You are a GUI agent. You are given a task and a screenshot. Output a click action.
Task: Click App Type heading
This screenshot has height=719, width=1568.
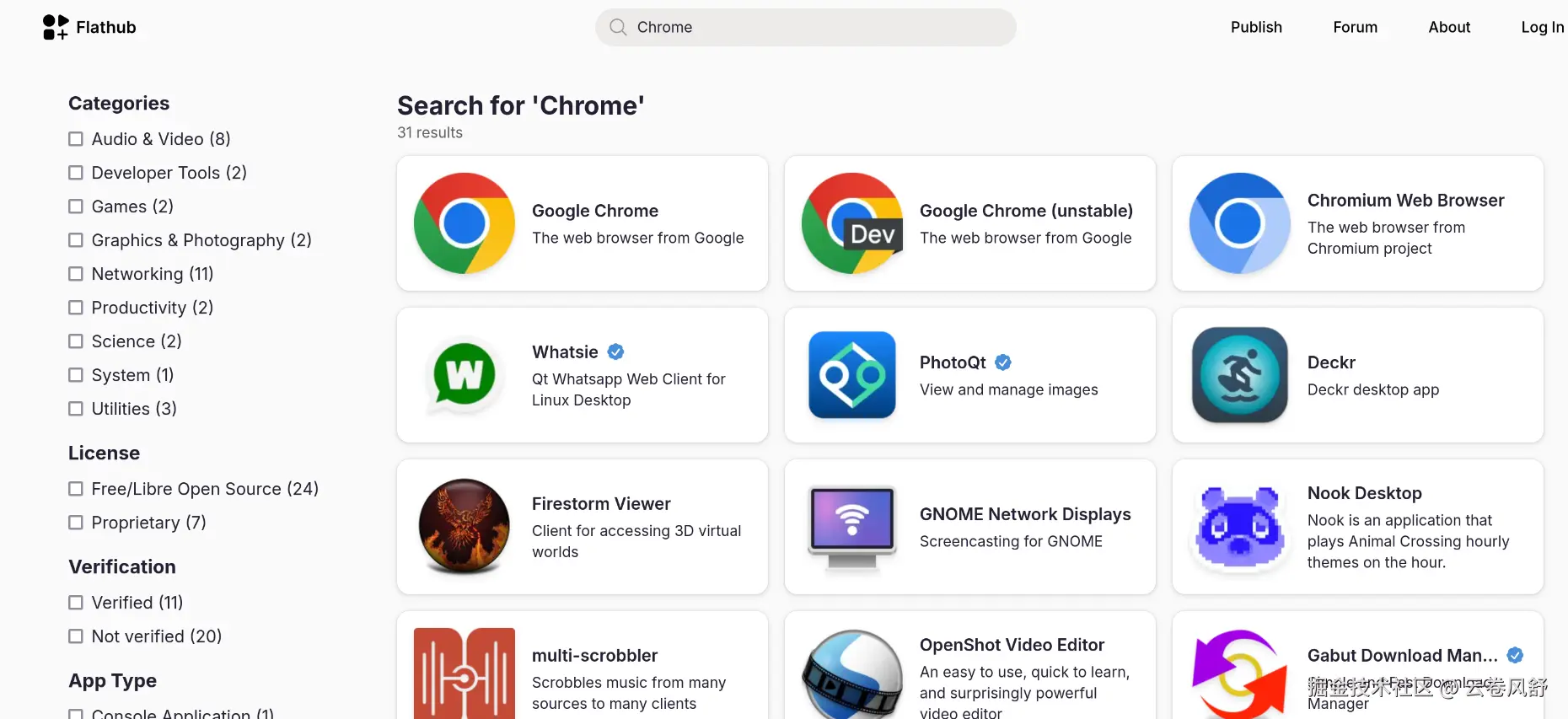[x=112, y=680]
